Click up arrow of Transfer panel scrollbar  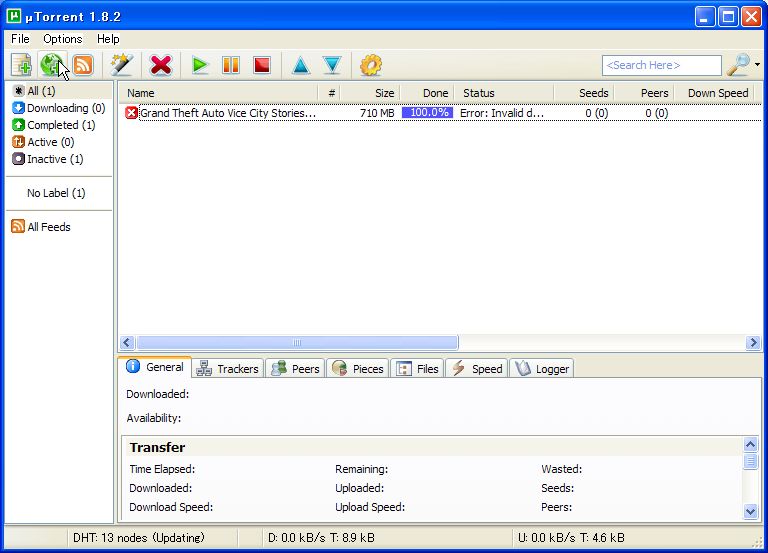coord(750,444)
